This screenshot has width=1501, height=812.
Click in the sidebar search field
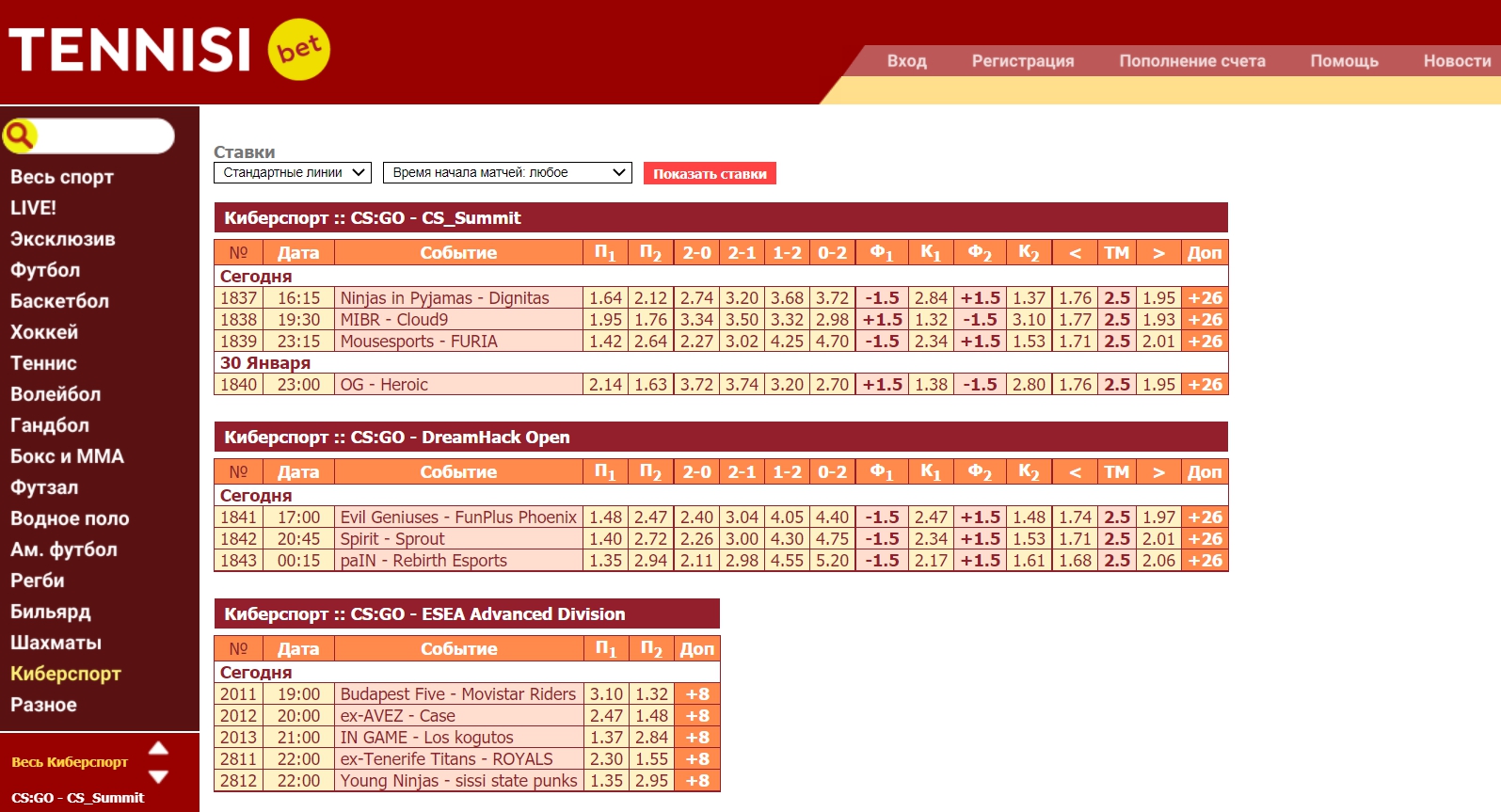click(x=104, y=136)
